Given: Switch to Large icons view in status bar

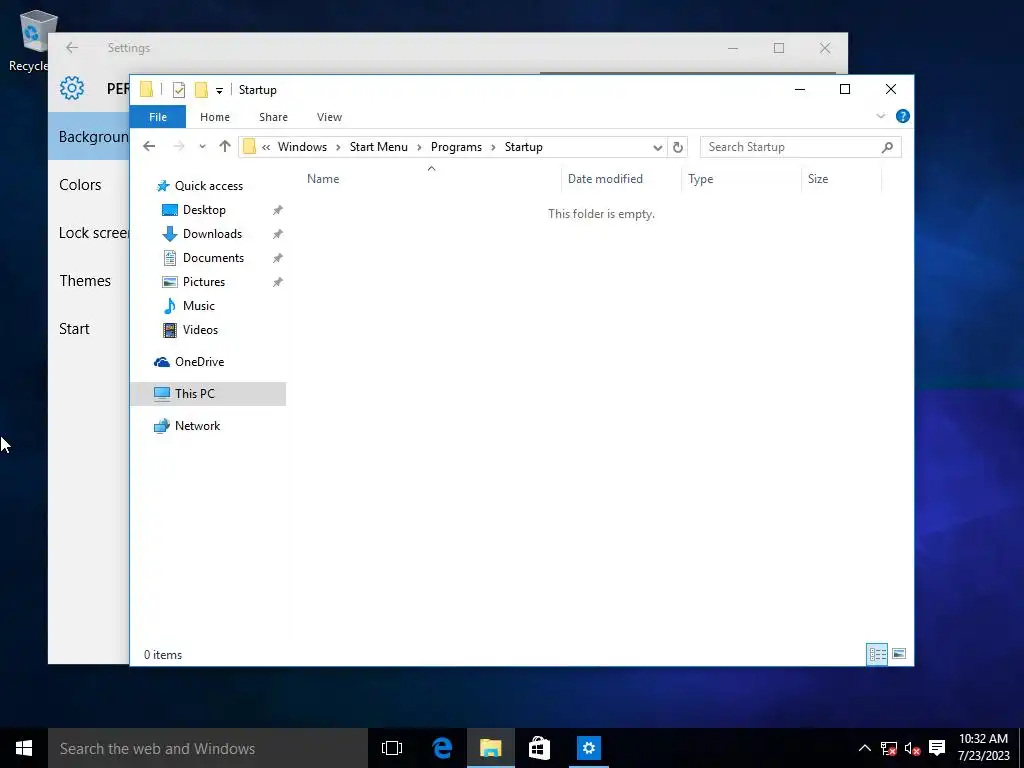Looking at the screenshot, I should pos(899,654).
